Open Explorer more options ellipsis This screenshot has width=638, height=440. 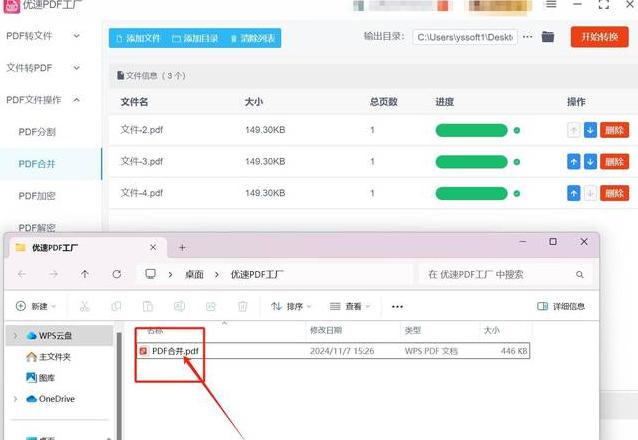[397, 306]
